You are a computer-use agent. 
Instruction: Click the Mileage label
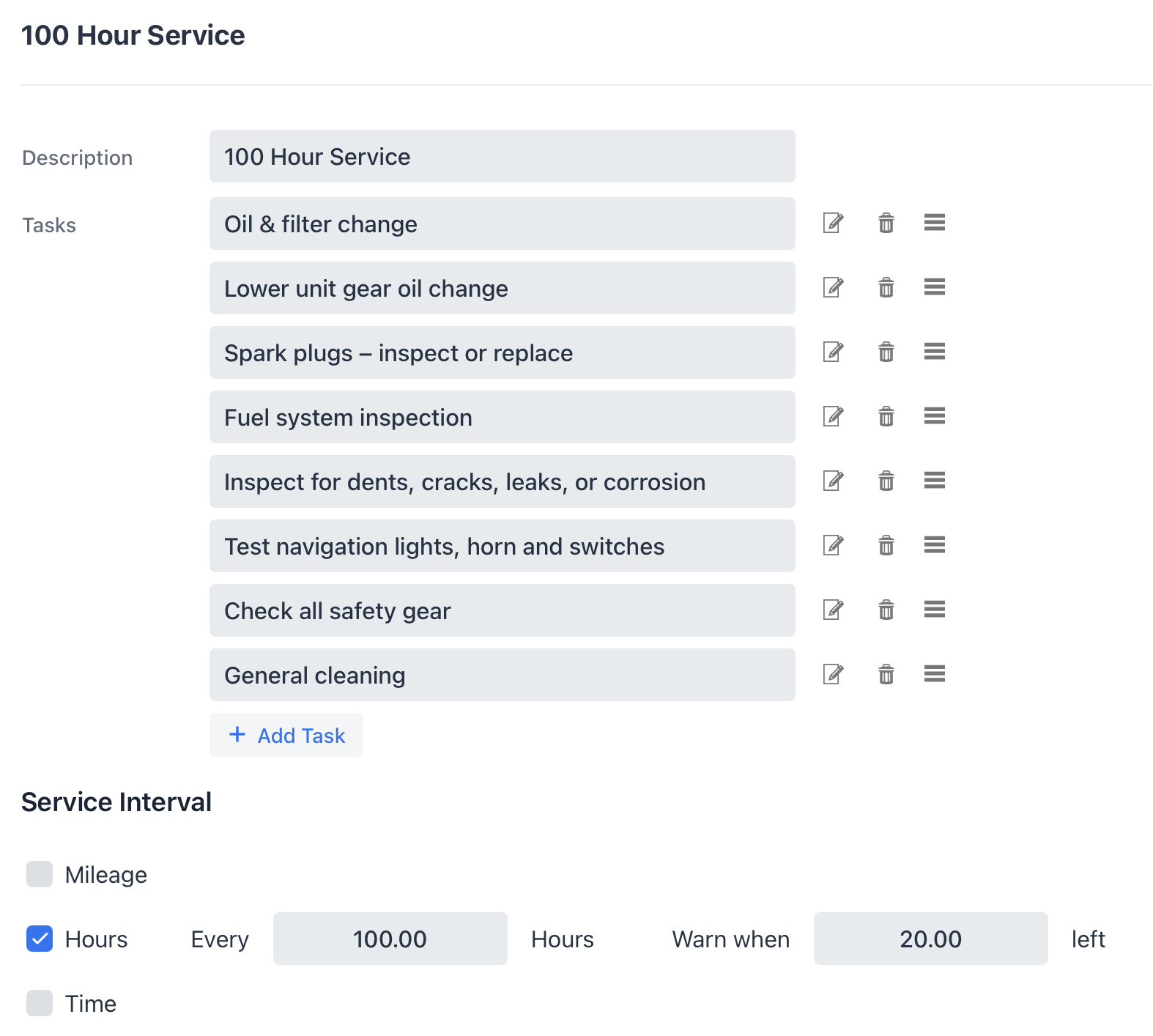(x=106, y=875)
